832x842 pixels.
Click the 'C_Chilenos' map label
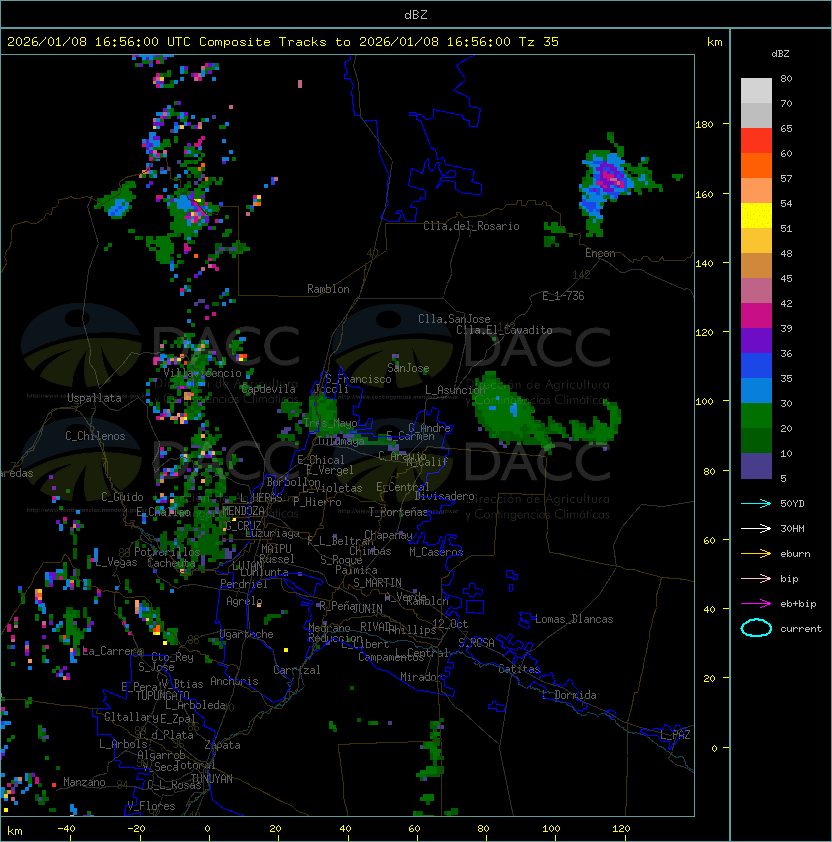[95, 436]
